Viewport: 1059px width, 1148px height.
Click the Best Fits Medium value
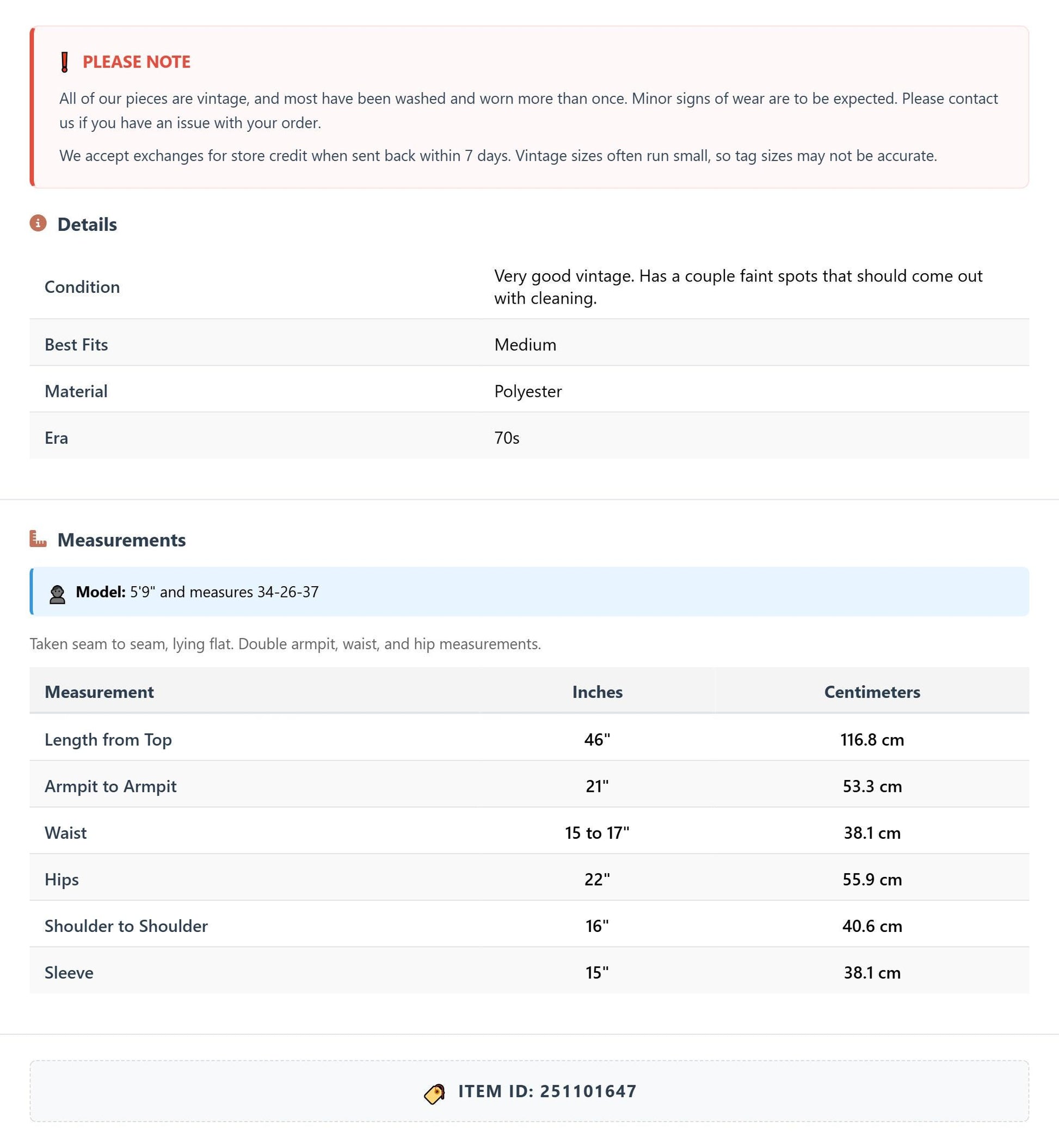tap(525, 345)
